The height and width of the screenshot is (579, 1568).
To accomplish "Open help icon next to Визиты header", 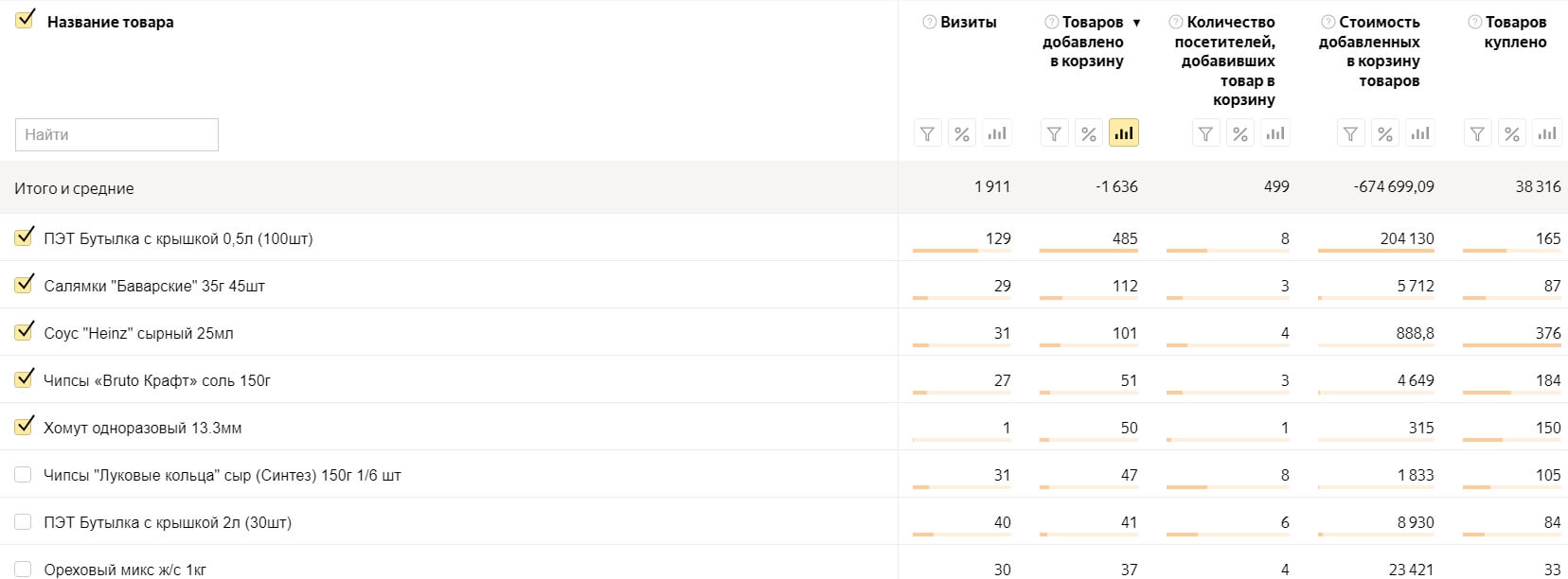I will [x=930, y=22].
